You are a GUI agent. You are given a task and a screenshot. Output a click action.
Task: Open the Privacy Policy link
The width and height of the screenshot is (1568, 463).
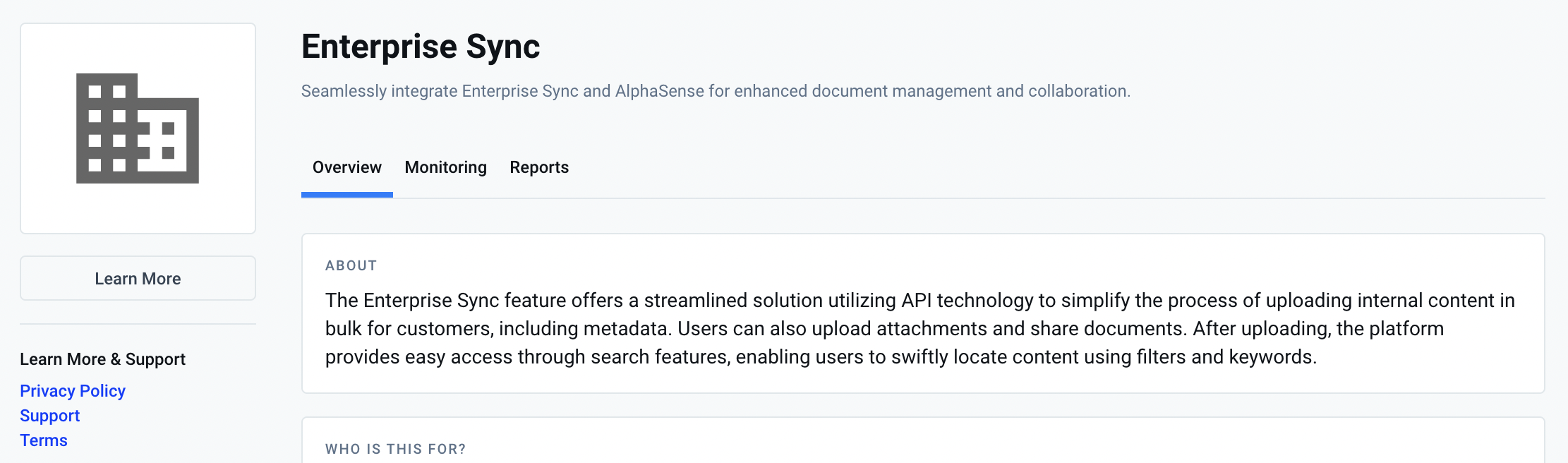tap(73, 391)
